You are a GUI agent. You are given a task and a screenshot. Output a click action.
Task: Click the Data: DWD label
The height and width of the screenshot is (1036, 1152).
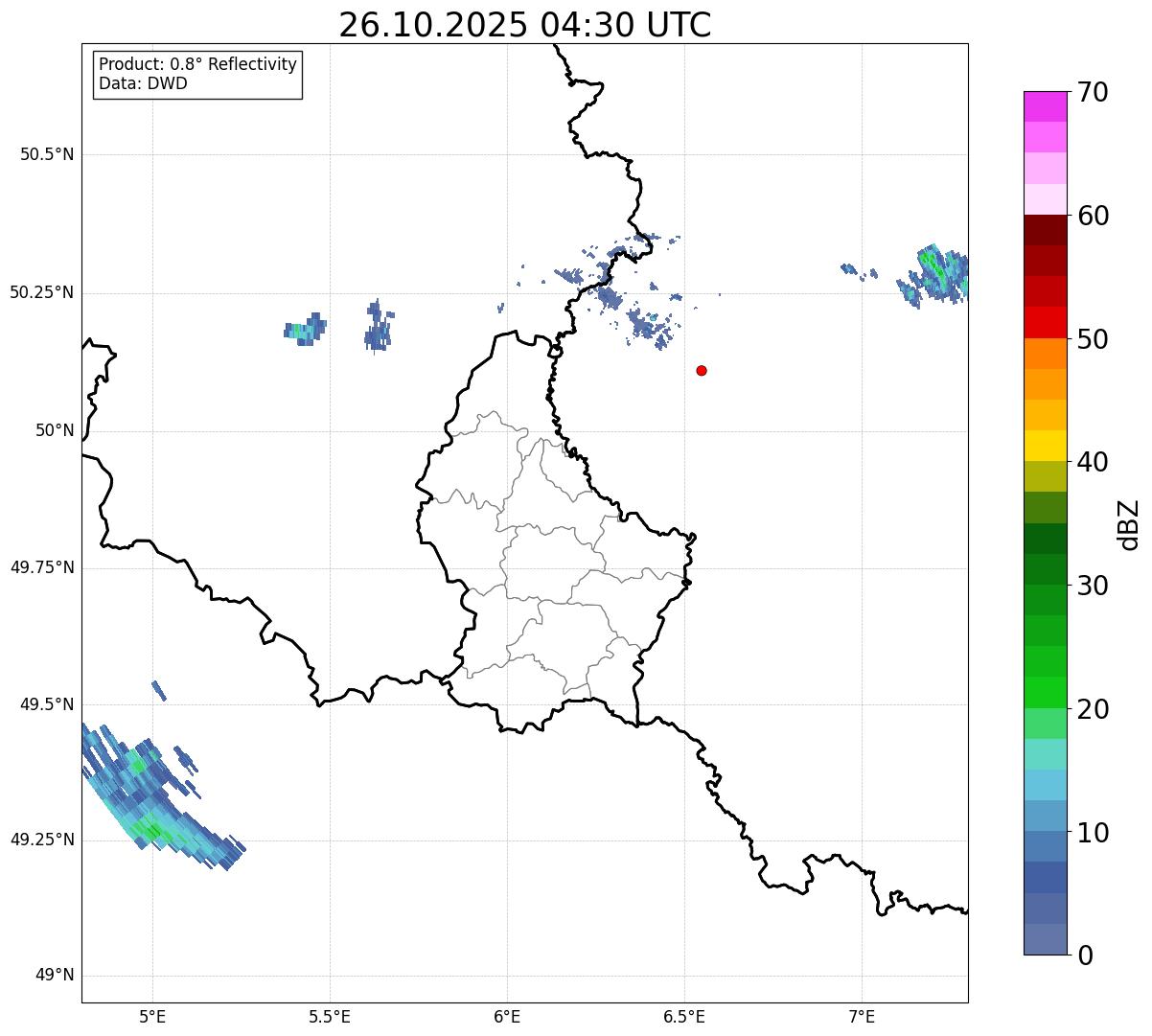(143, 83)
